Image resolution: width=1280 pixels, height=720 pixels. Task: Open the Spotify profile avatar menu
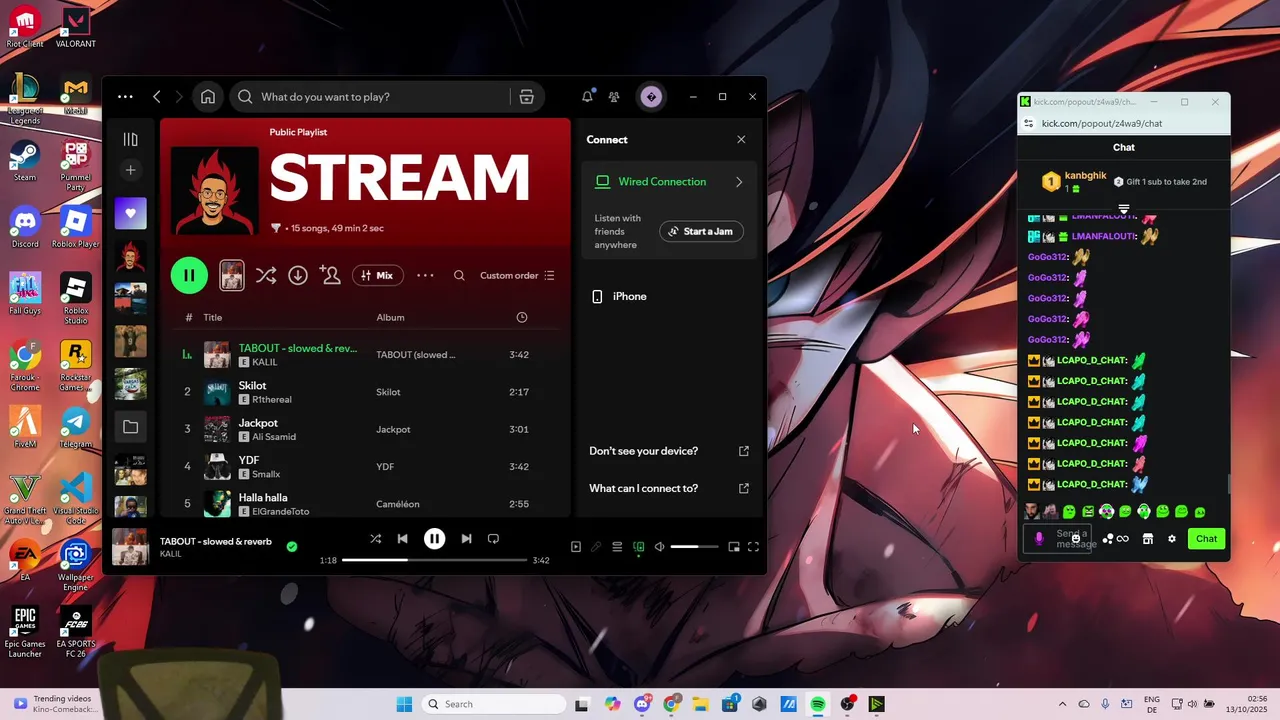[x=651, y=97]
